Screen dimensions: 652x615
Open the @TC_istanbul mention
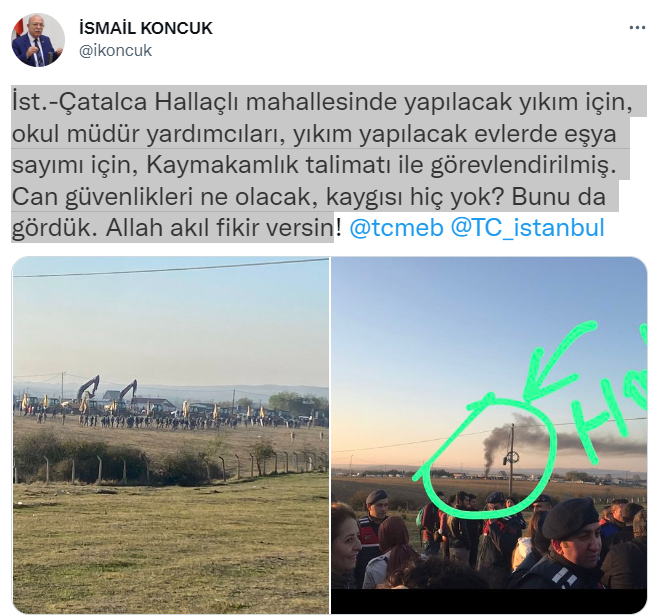click(527, 227)
